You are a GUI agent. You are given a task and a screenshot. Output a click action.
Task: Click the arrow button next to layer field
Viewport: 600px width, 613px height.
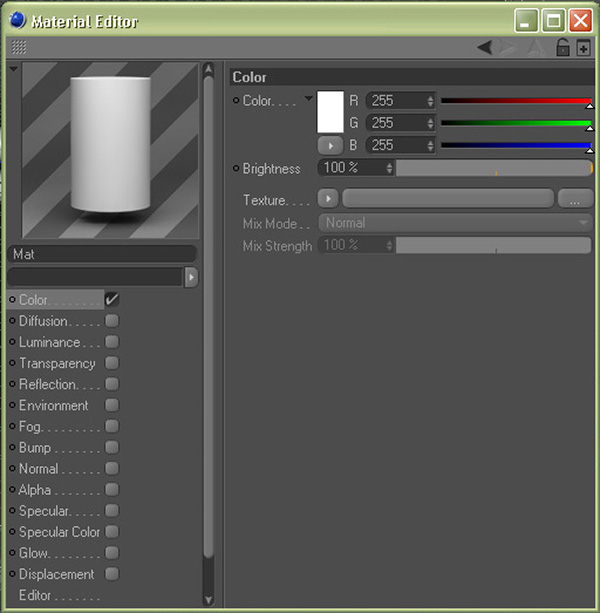tap(191, 278)
